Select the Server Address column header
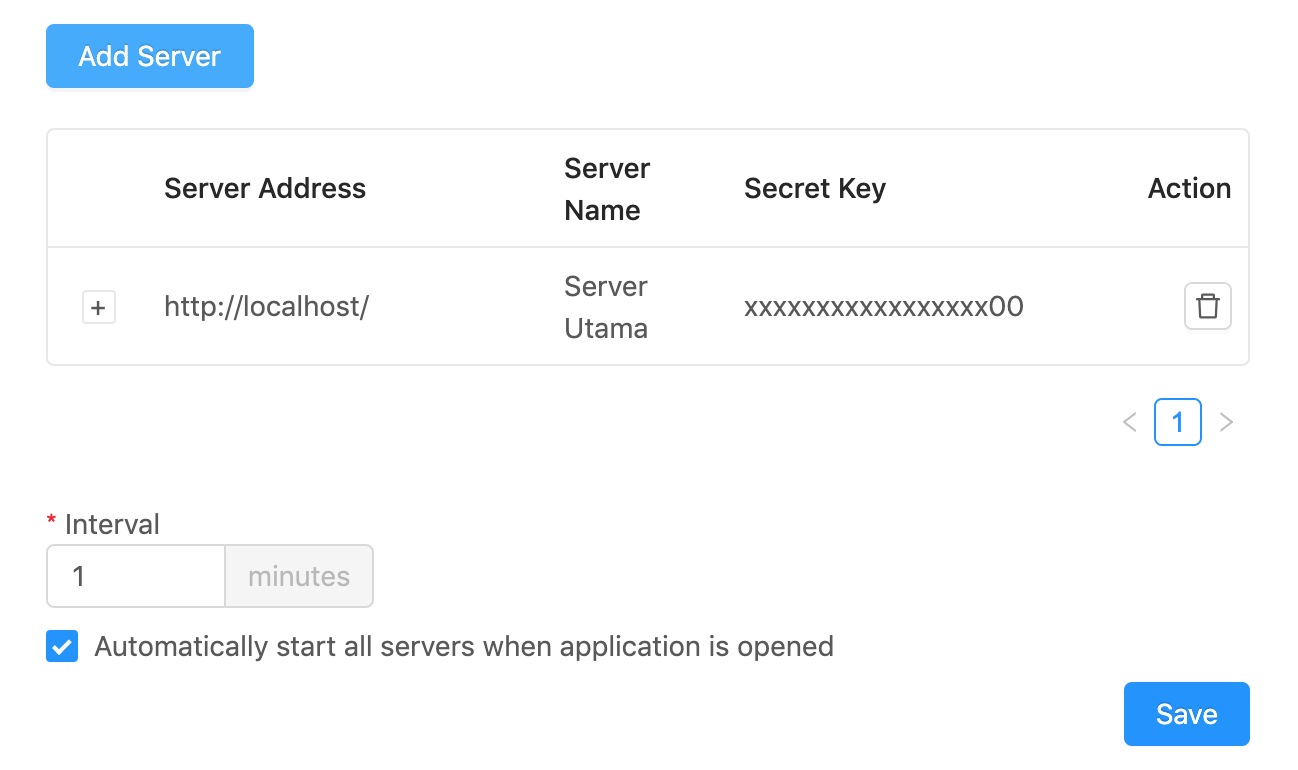1298x770 pixels. (x=265, y=188)
